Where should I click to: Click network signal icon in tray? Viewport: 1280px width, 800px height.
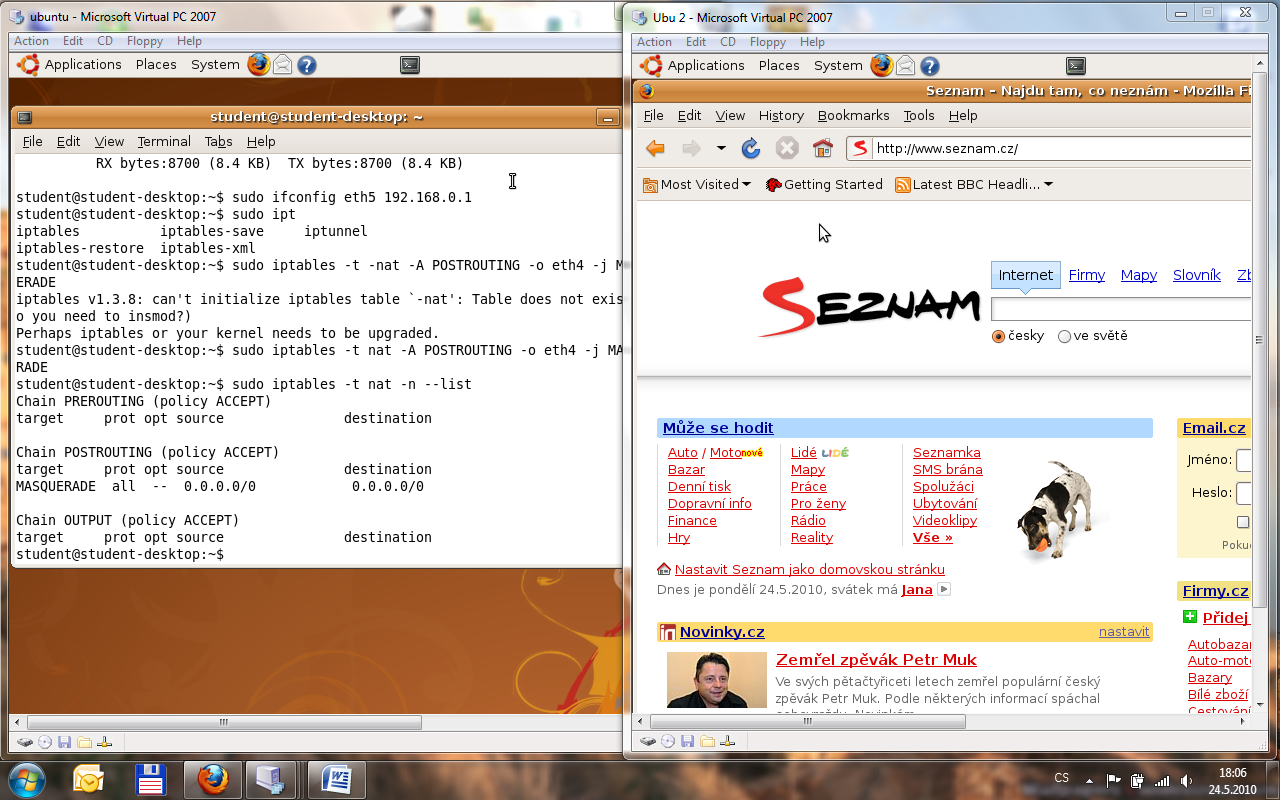tap(1162, 780)
